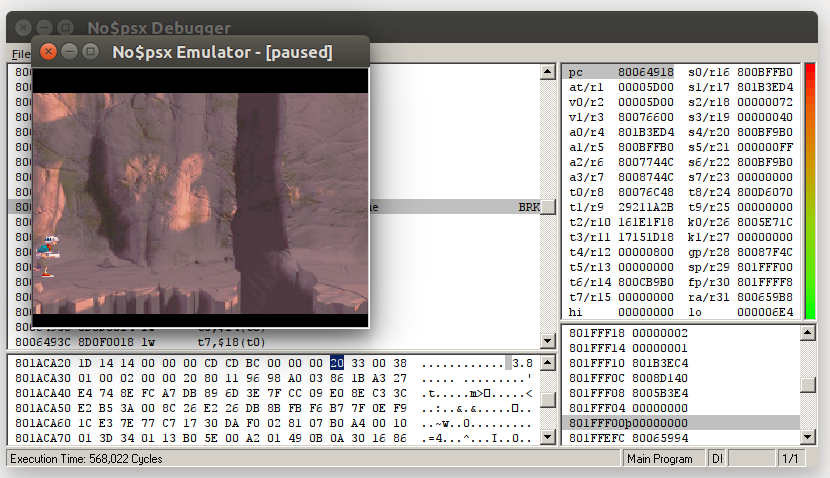Image resolution: width=830 pixels, height=478 pixels.
Task: Close the No$psx Emulator window
Action: [48, 51]
